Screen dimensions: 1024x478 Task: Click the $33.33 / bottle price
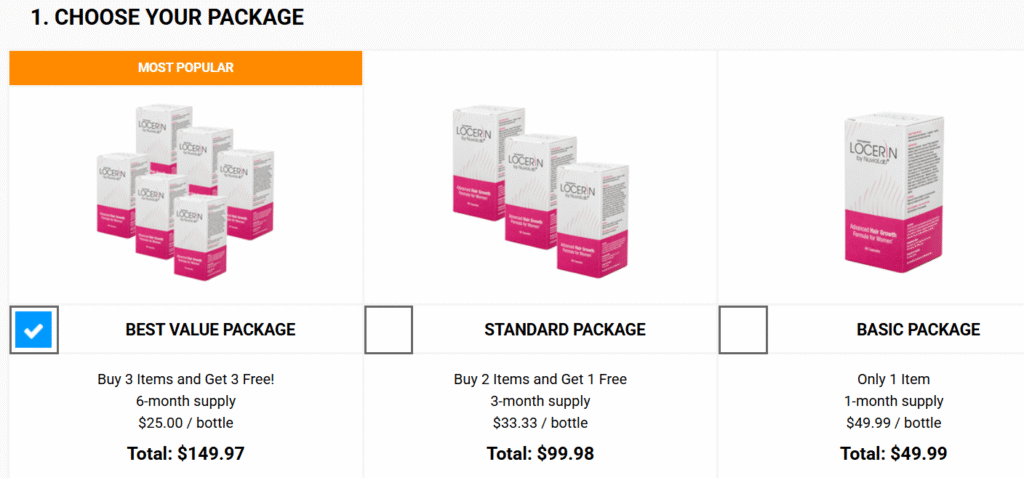coord(540,423)
